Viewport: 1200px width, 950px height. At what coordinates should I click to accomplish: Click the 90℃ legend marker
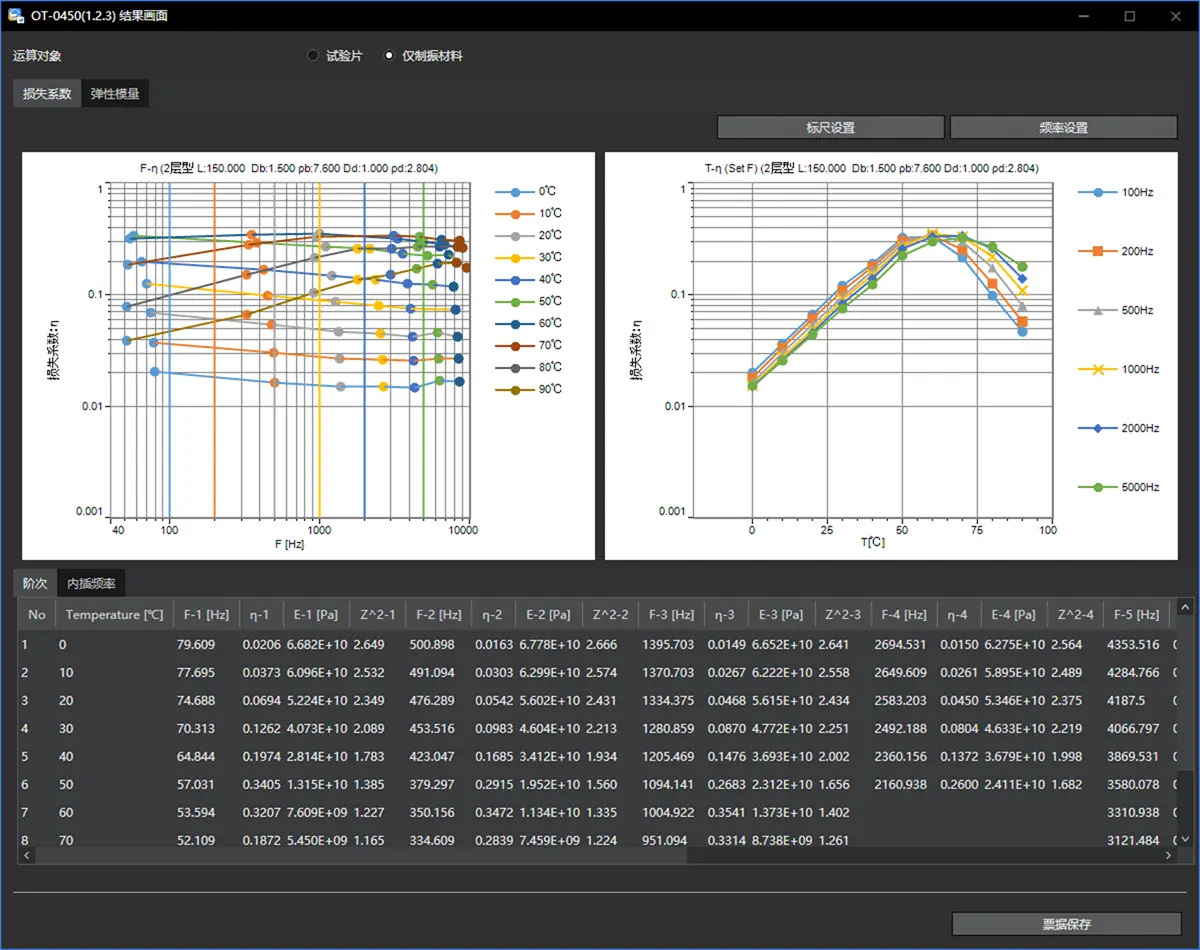[515, 389]
